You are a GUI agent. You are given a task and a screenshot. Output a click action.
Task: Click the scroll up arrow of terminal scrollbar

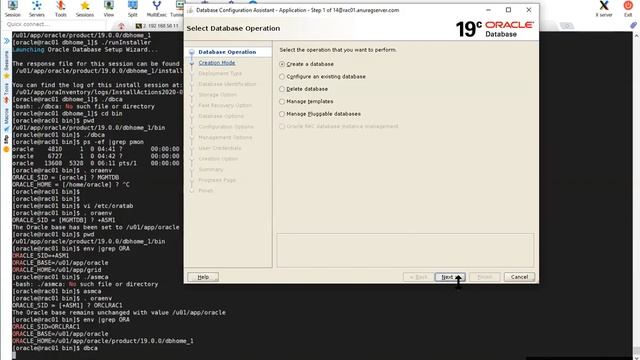click(636, 36)
